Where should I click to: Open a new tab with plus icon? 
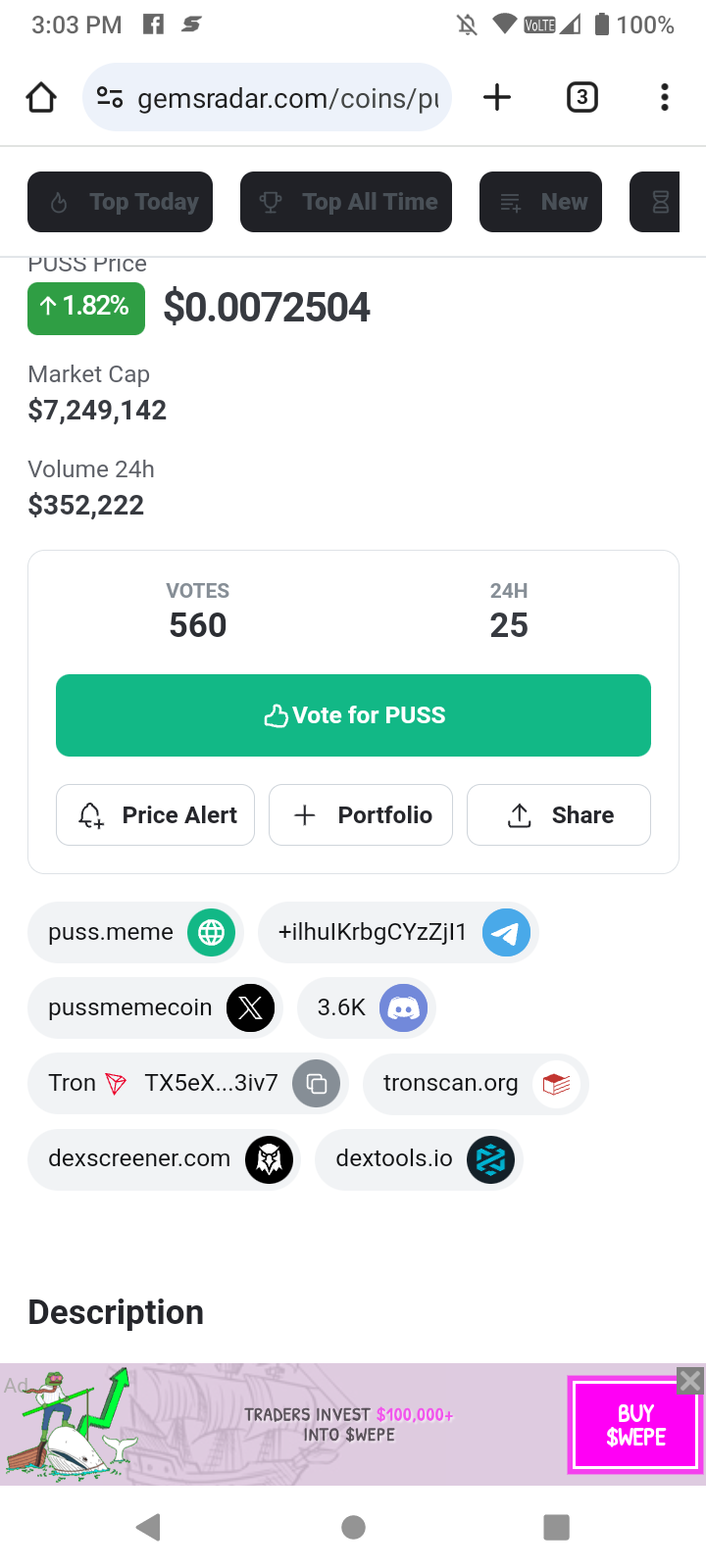497,97
